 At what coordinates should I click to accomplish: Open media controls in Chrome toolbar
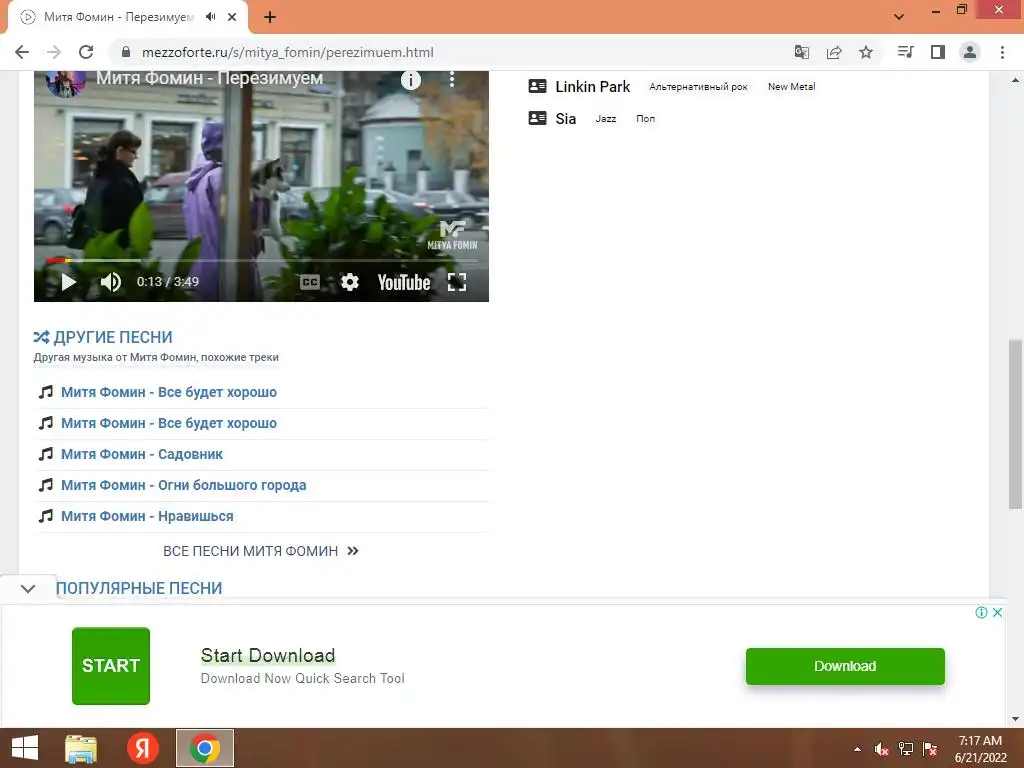[905, 52]
